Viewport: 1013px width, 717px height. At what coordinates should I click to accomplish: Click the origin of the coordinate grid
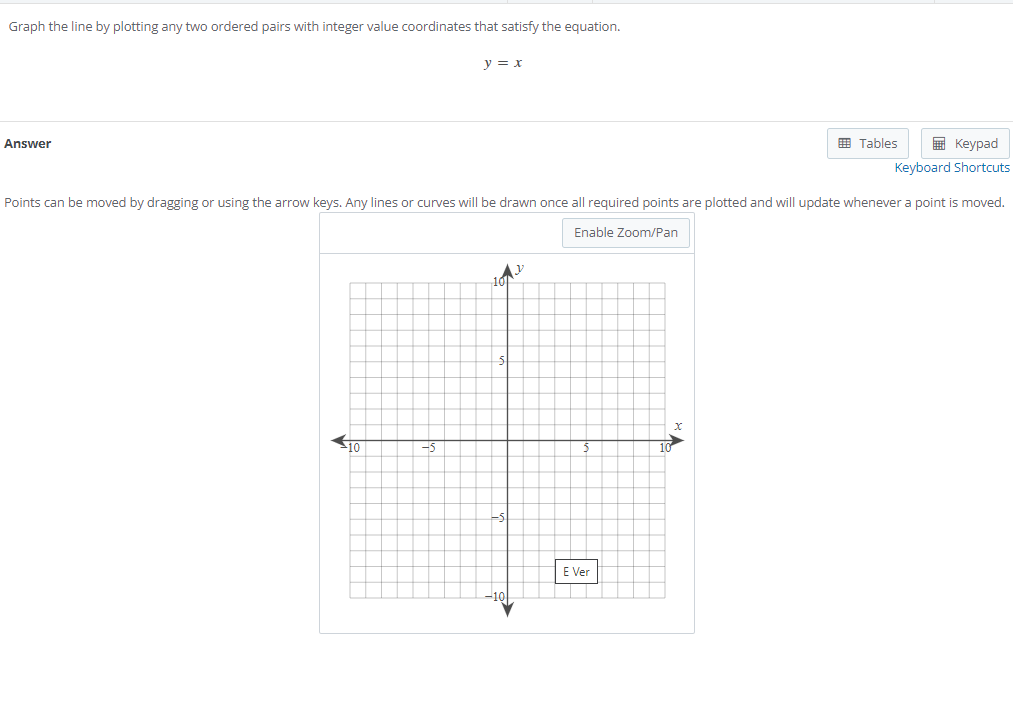[x=508, y=439]
